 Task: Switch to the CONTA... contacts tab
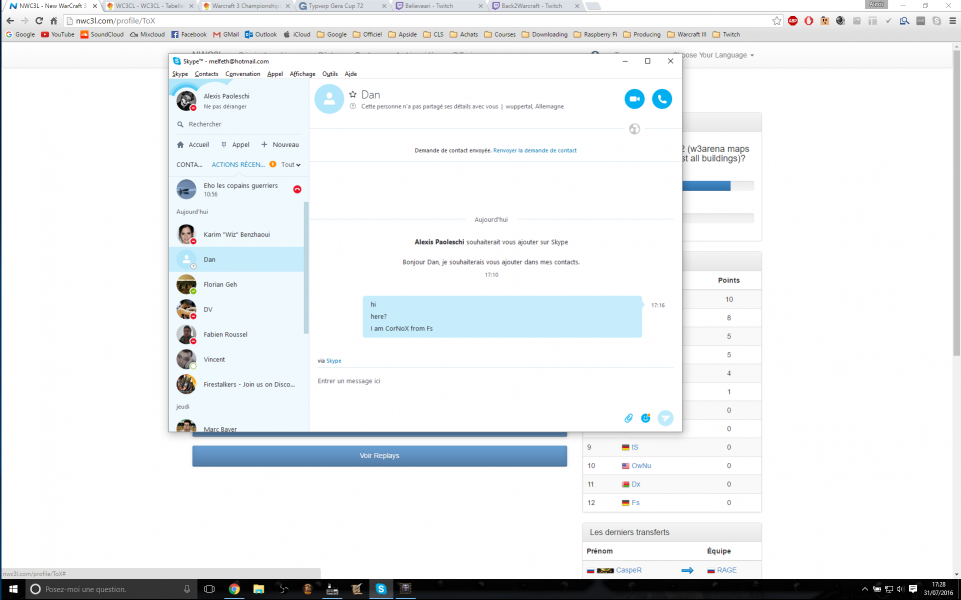189,164
